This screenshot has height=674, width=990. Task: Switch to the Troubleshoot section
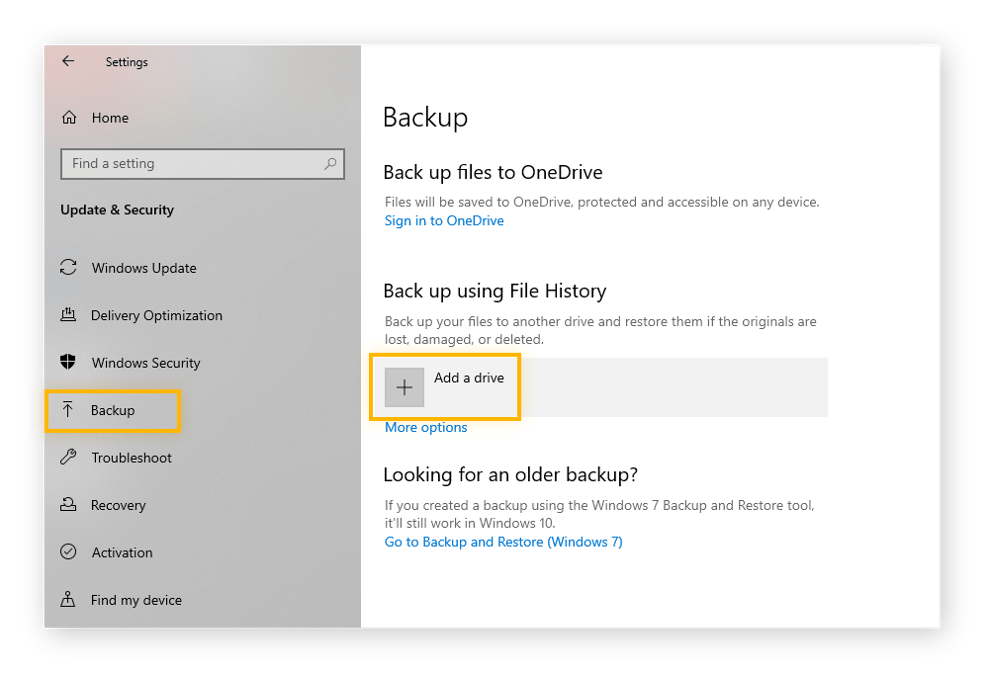(x=131, y=457)
